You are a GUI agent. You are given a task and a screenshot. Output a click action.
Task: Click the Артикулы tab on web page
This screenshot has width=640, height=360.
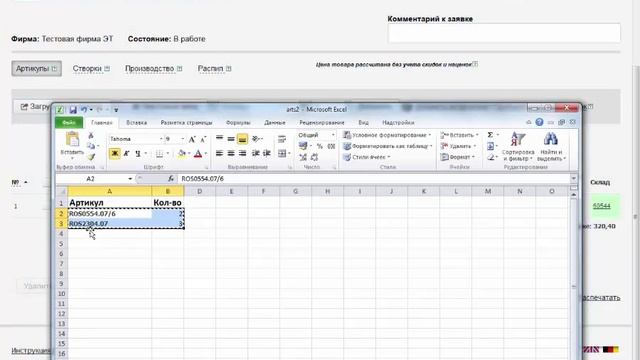[x=36, y=69]
